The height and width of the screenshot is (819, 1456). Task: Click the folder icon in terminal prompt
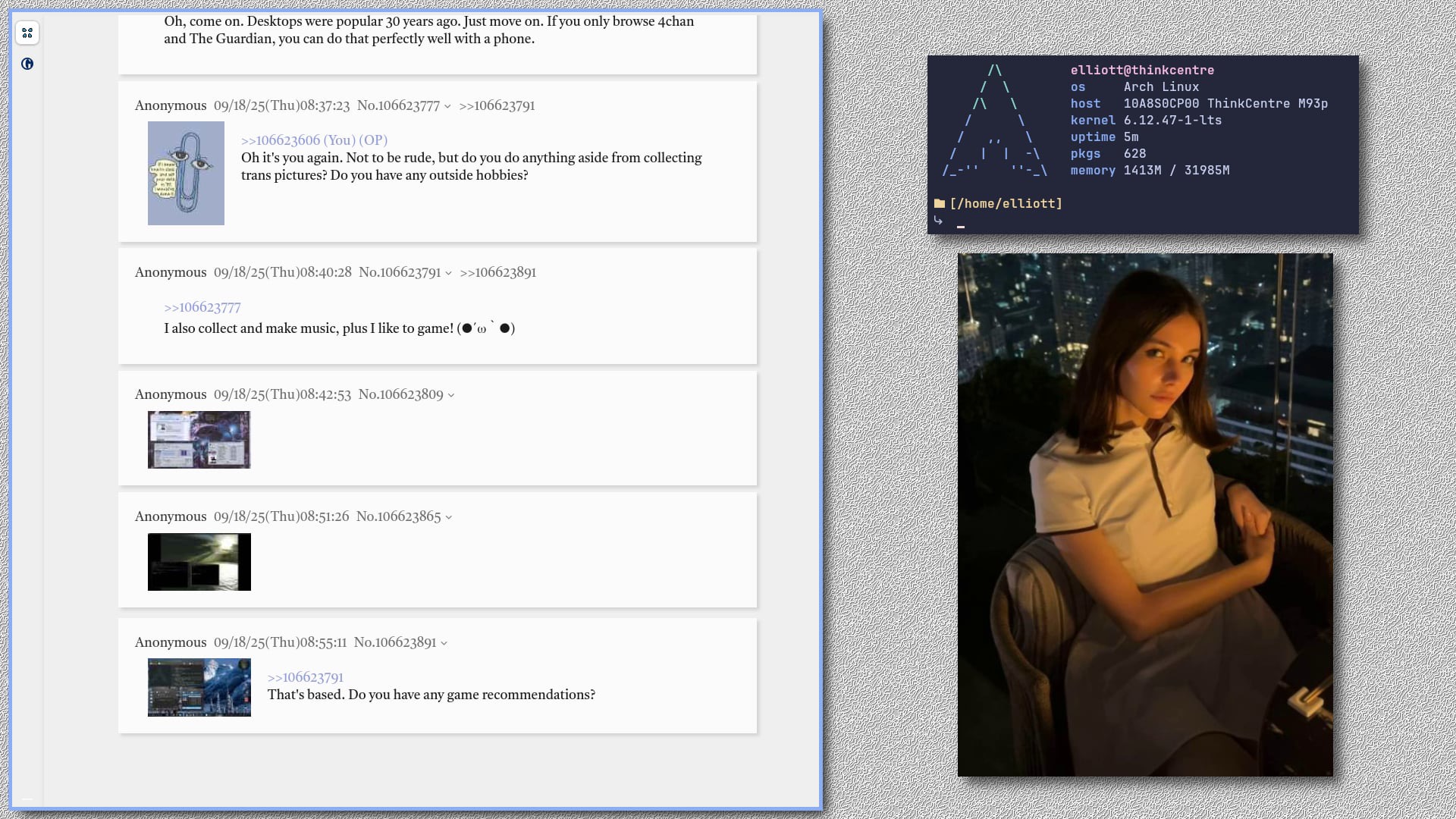[x=940, y=203]
